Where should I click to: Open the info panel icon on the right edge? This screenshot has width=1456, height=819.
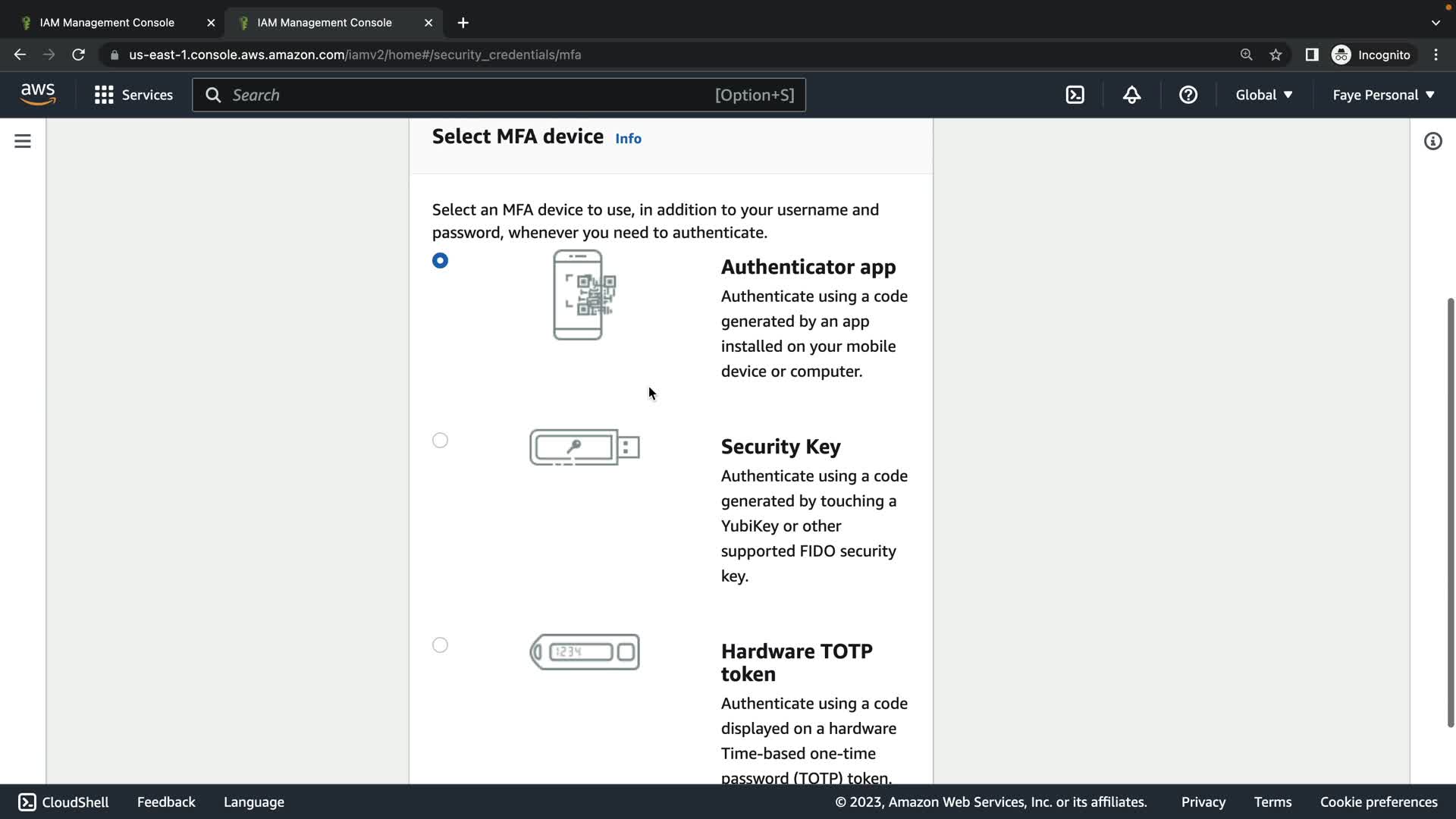(x=1432, y=141)
